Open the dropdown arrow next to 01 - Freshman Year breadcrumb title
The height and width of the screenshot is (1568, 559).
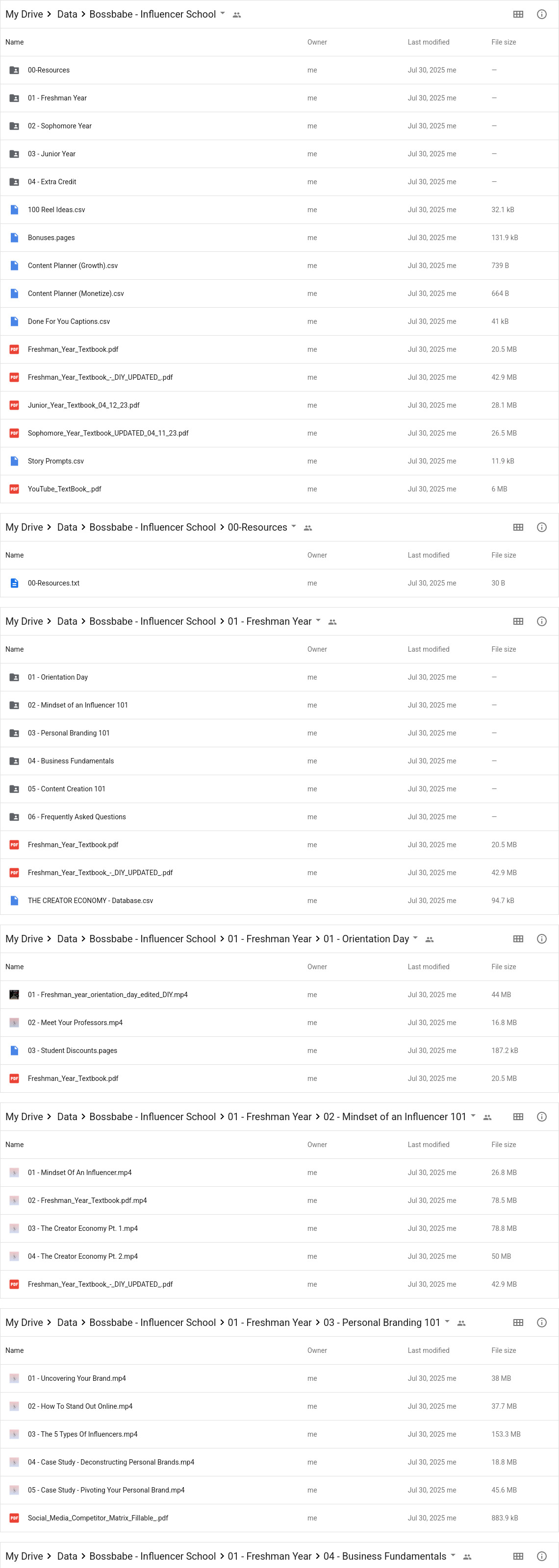(x=318, y=621)
